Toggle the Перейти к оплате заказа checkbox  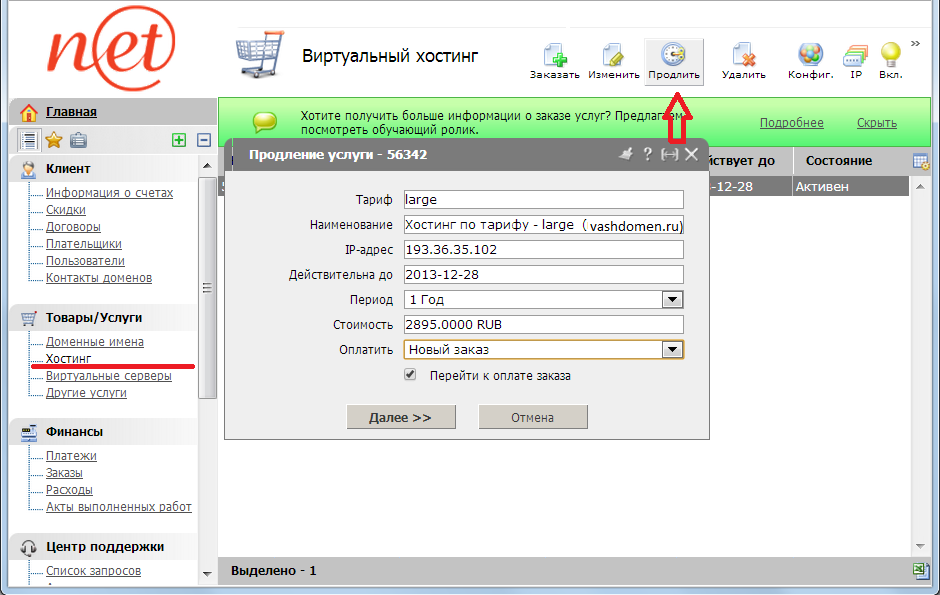pos(410,375)
